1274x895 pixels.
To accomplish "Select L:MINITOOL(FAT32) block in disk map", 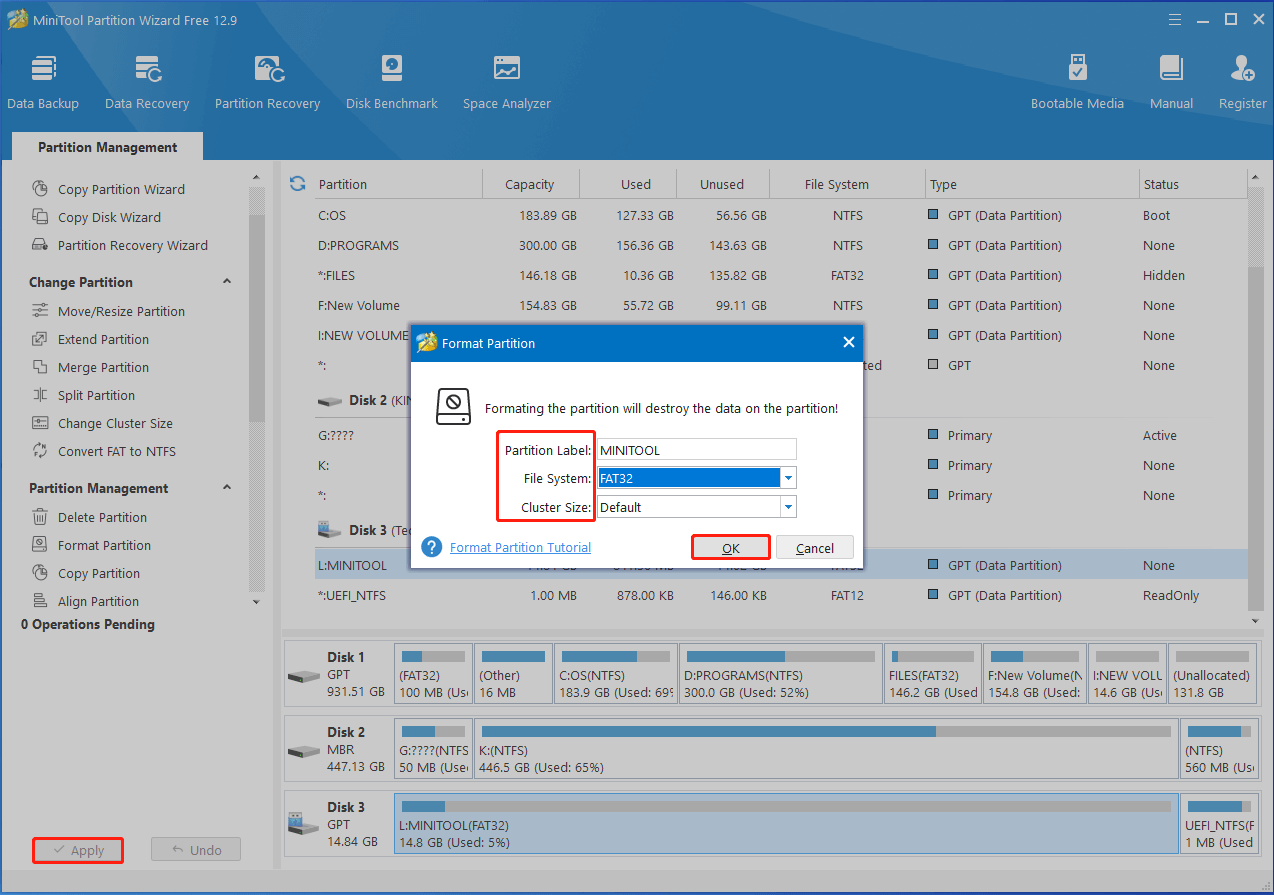I will tap(786, 823).
